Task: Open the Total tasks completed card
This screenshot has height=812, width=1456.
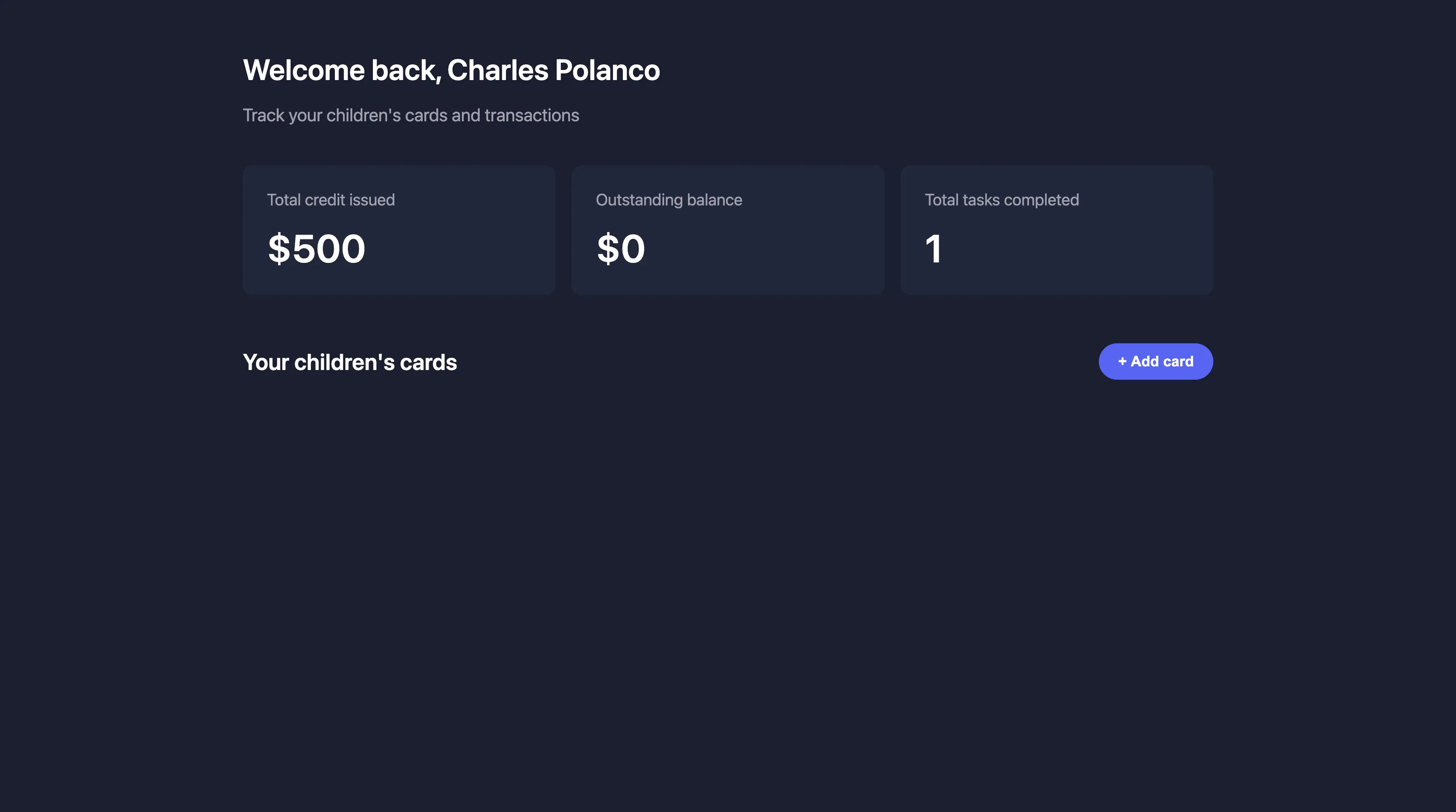Action: tap(1056, 230)
